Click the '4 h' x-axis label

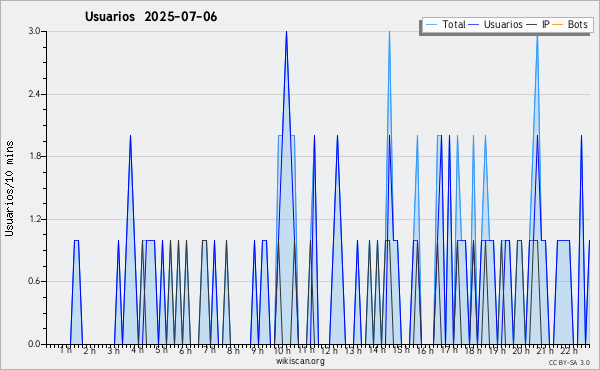click(x=137, y=350)
